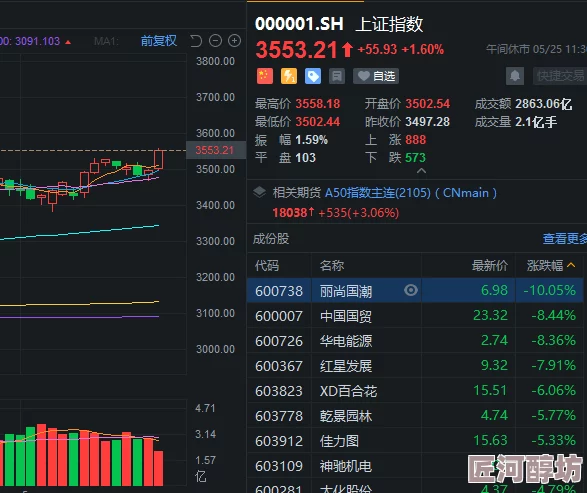Open A50指数主连(2105) futures link
This screenshot has height=493, width=587.
[x=411, y=193]
